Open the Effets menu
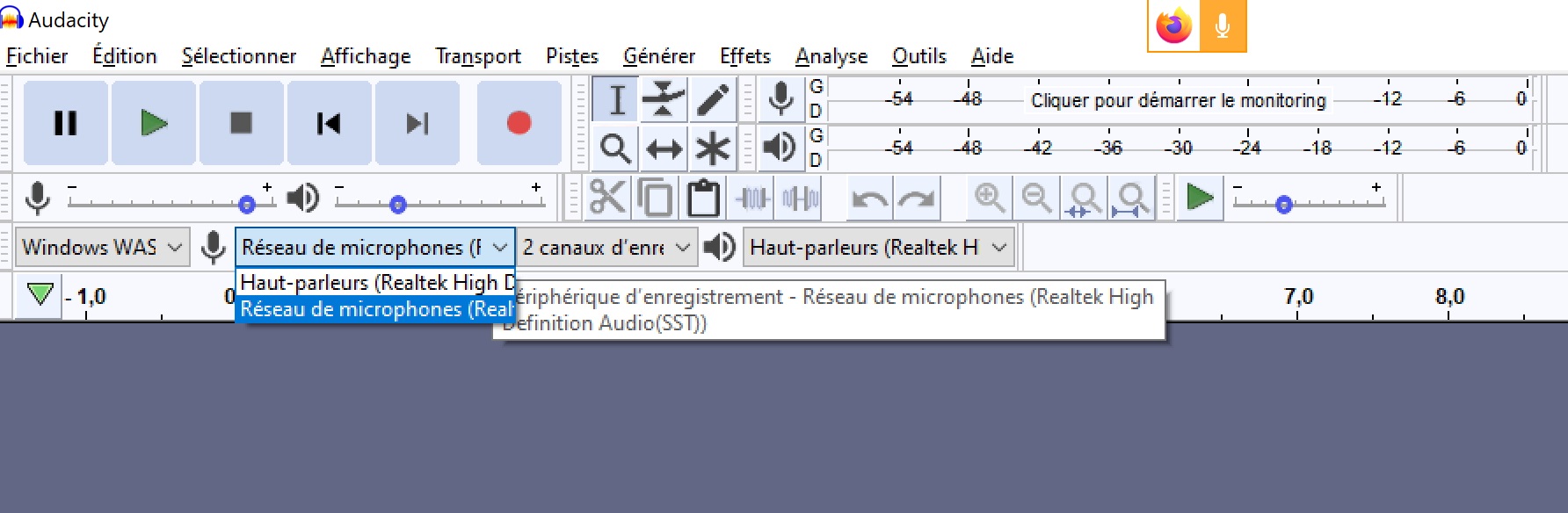Viewport: 1568px width, 513px height. tap(745, 56)
